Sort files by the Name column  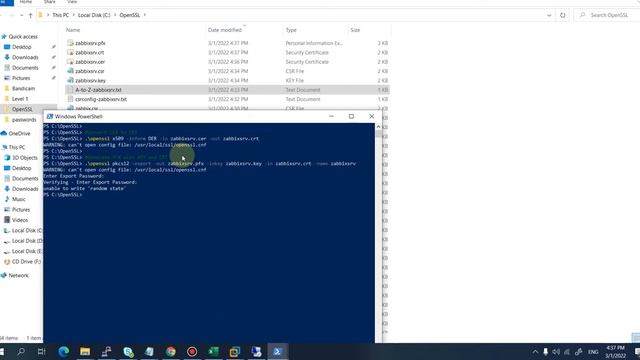coord(73,30)
